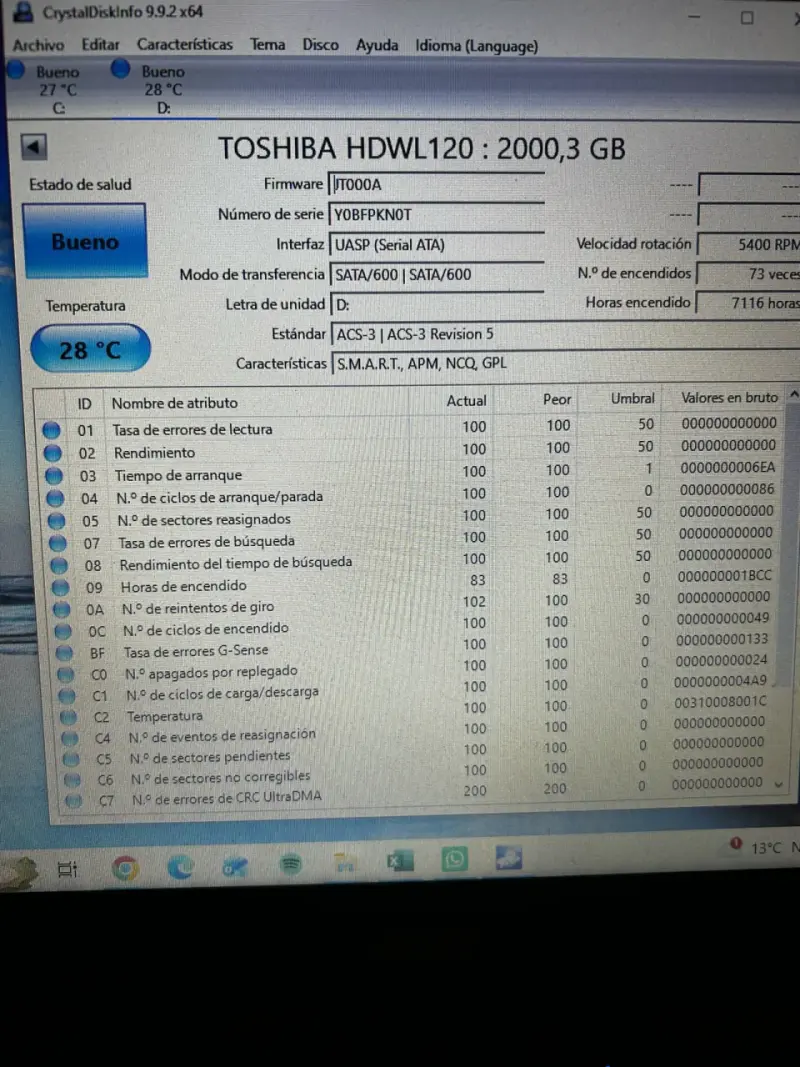The image size is (800, 1067).
Task: Open the Idioma (Language) menu
Action: point(476,46)
